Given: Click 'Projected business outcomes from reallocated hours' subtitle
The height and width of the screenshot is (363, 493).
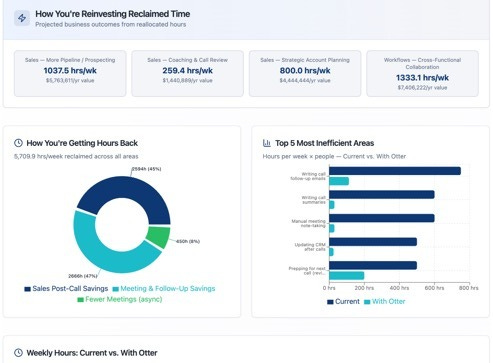Looking at the screenshot, I should (111, 24).
